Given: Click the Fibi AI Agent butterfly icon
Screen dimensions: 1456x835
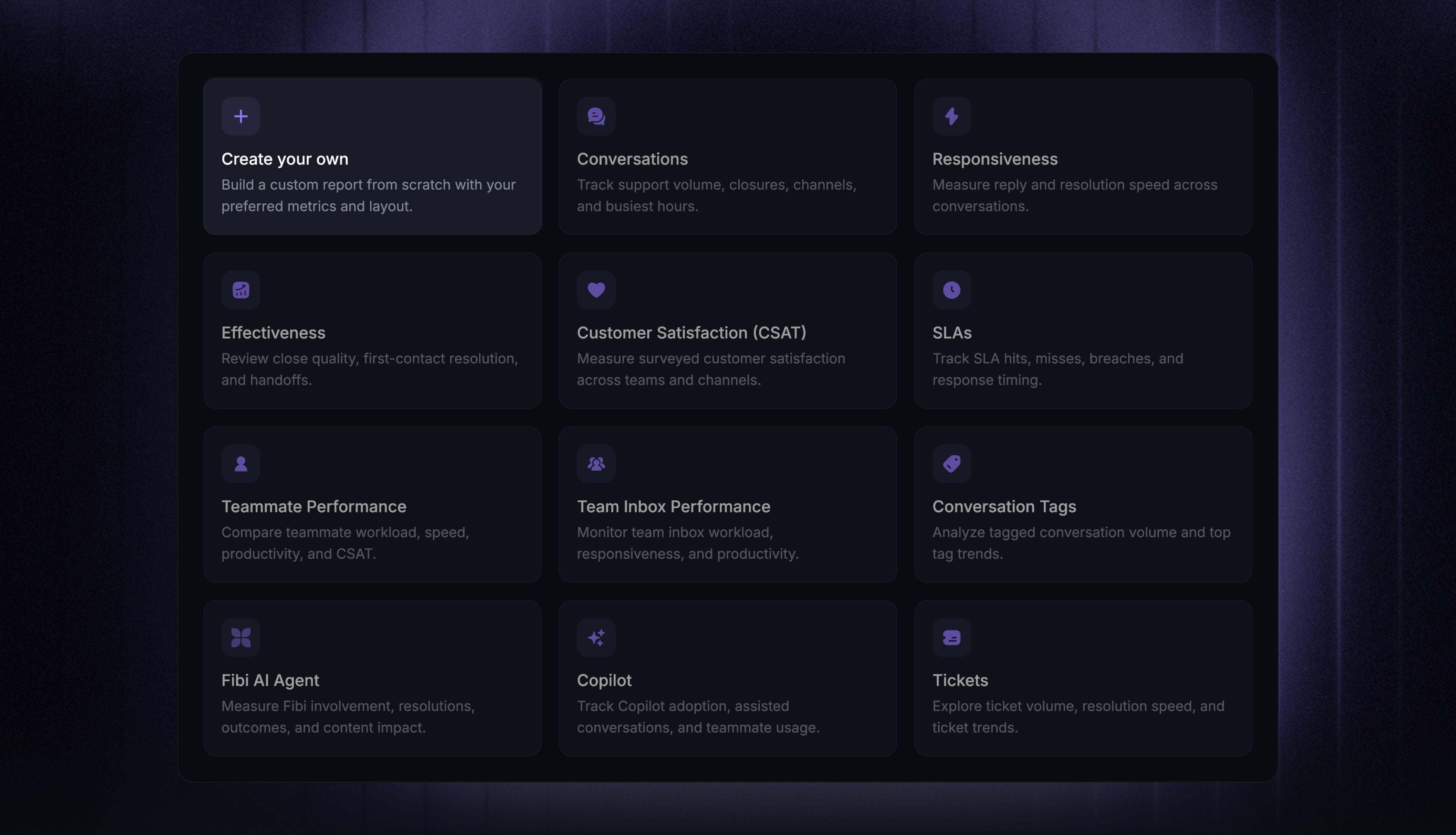Looking at the screenshot, I should coord(241,638).
